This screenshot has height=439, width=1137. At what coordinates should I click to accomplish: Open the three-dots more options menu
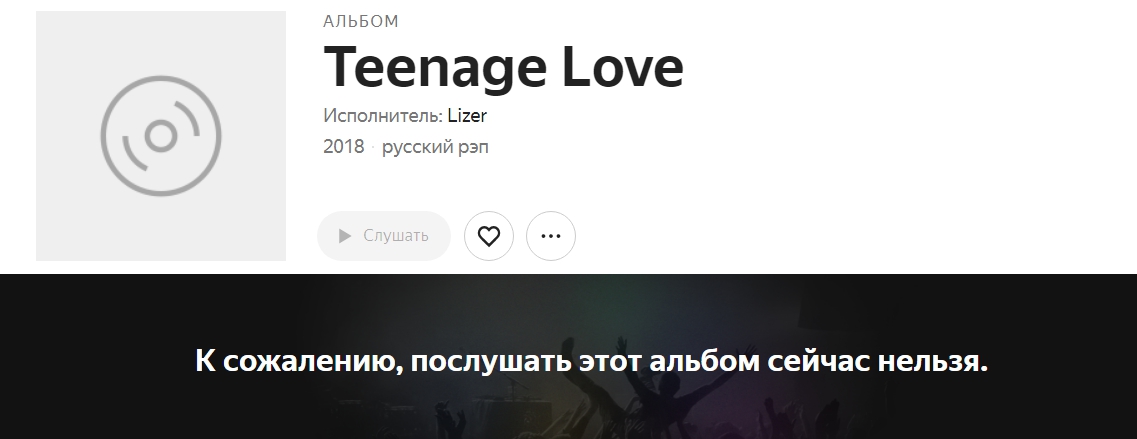[551, 236]
